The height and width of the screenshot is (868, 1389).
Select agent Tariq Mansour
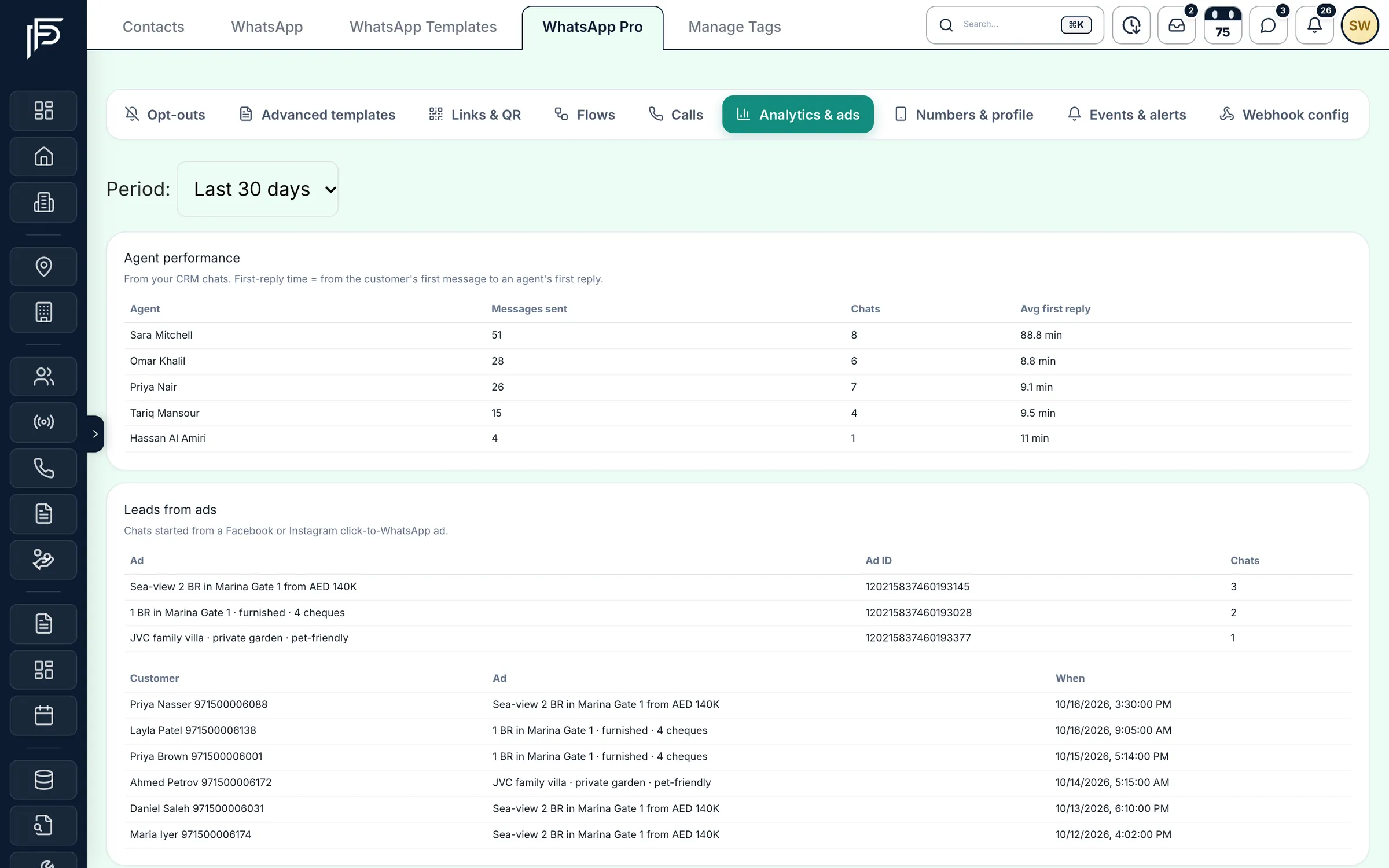click(164, 413)
